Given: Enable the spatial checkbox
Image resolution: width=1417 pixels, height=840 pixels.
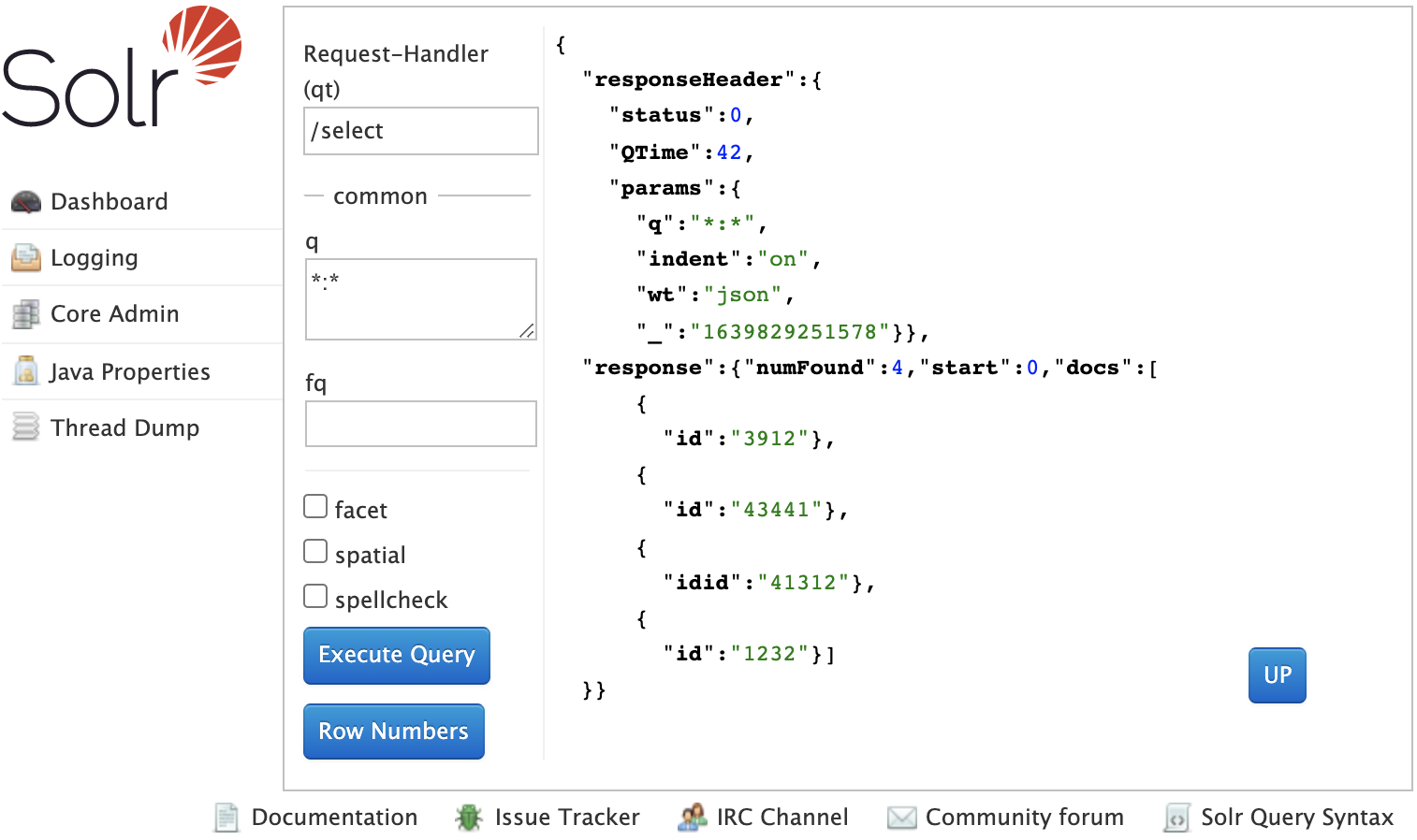Looking at the screenshot, I should 315,551.
